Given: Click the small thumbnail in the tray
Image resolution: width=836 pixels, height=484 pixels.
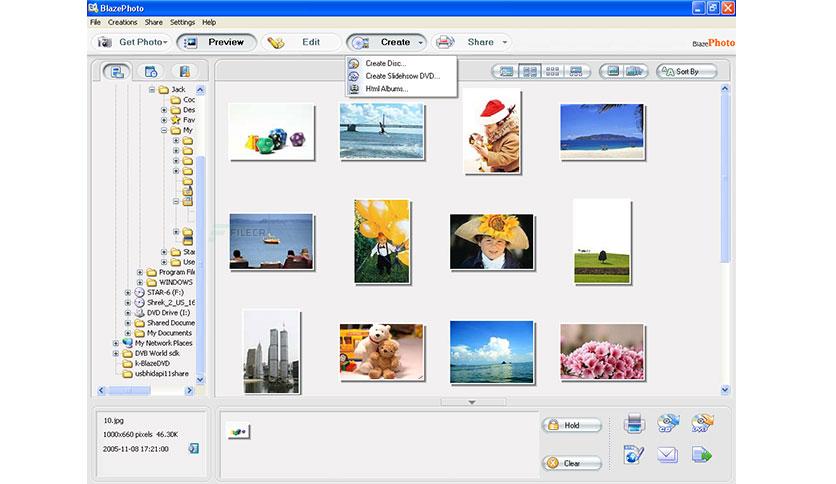Looking at the screenshot, I should tap(238, 431).
